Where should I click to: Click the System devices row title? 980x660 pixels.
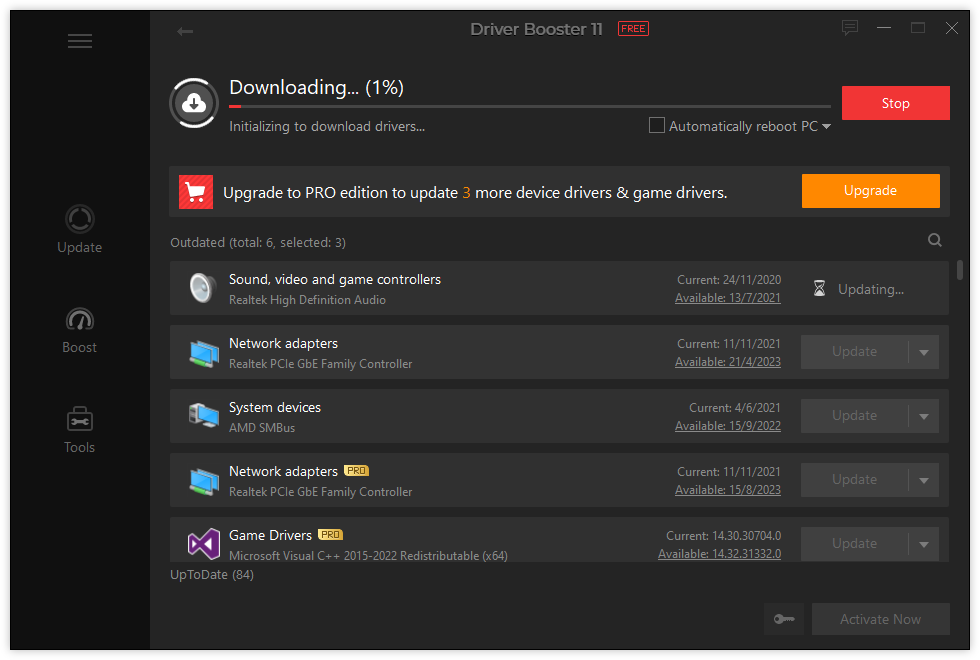(x=274, y=408)
